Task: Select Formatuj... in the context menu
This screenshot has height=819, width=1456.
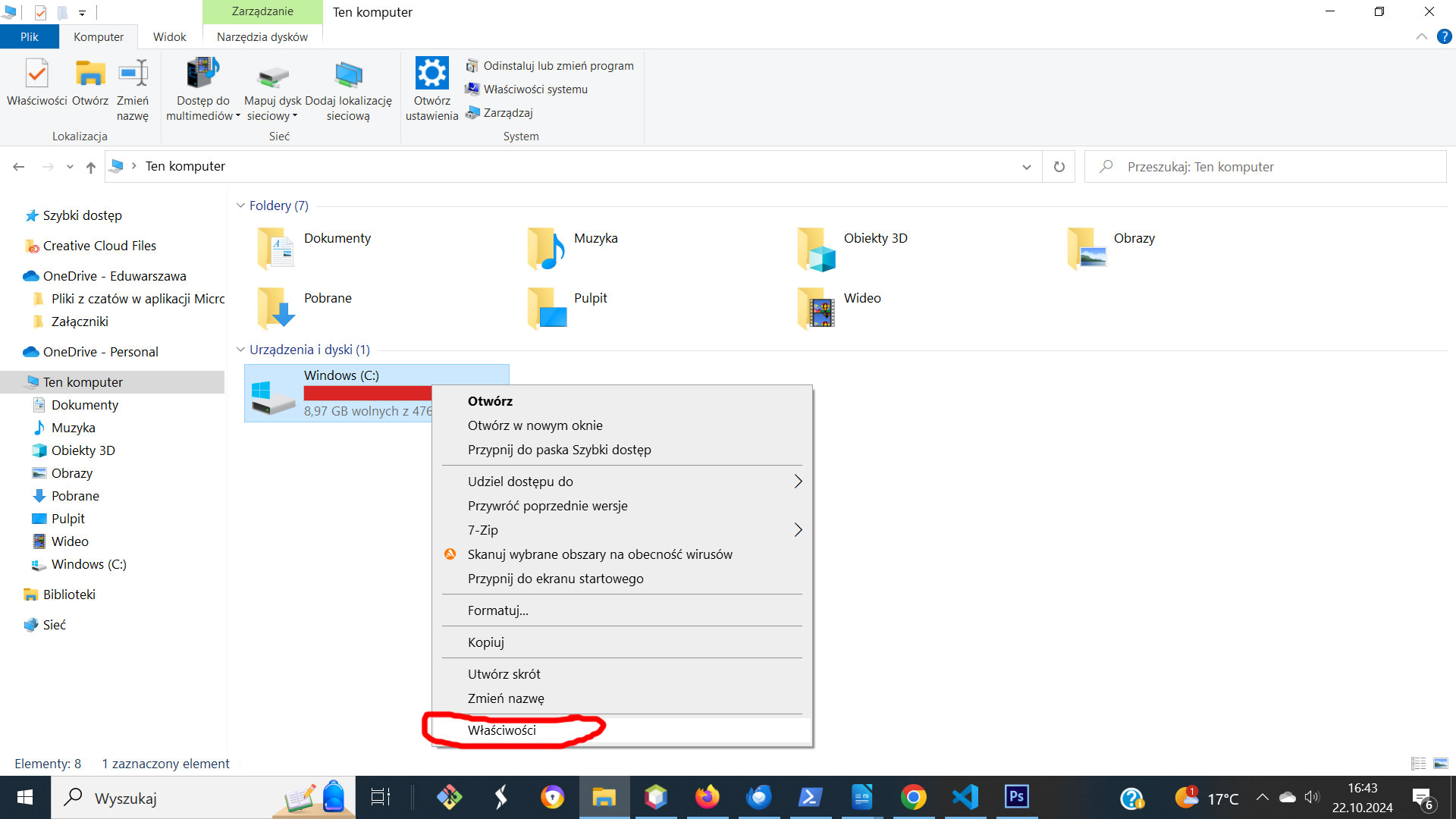Action: 497,610
